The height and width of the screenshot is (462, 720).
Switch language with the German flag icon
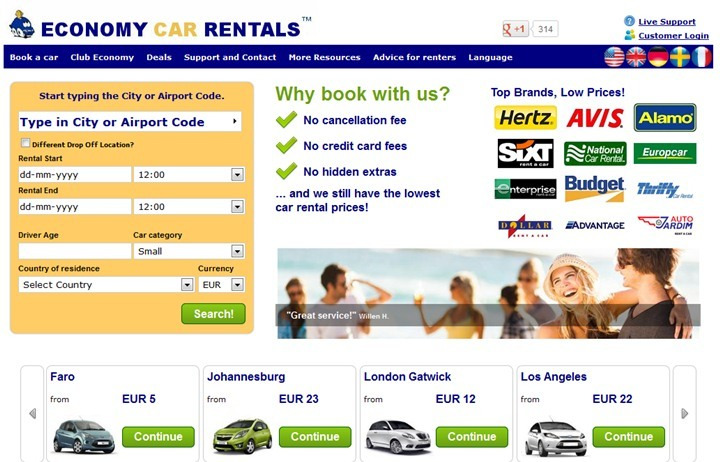click(x=658, y=57)
